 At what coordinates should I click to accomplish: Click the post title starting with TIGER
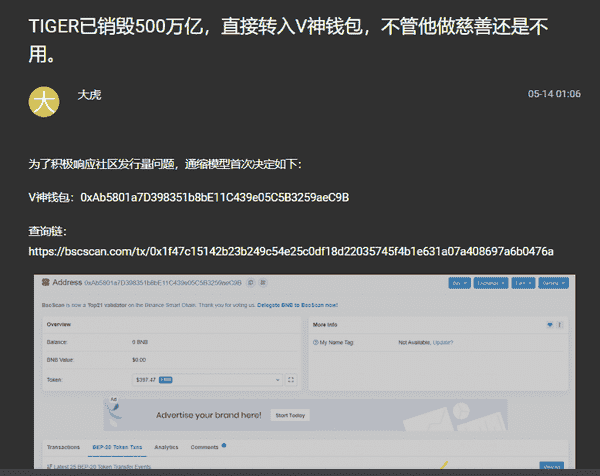289,40
